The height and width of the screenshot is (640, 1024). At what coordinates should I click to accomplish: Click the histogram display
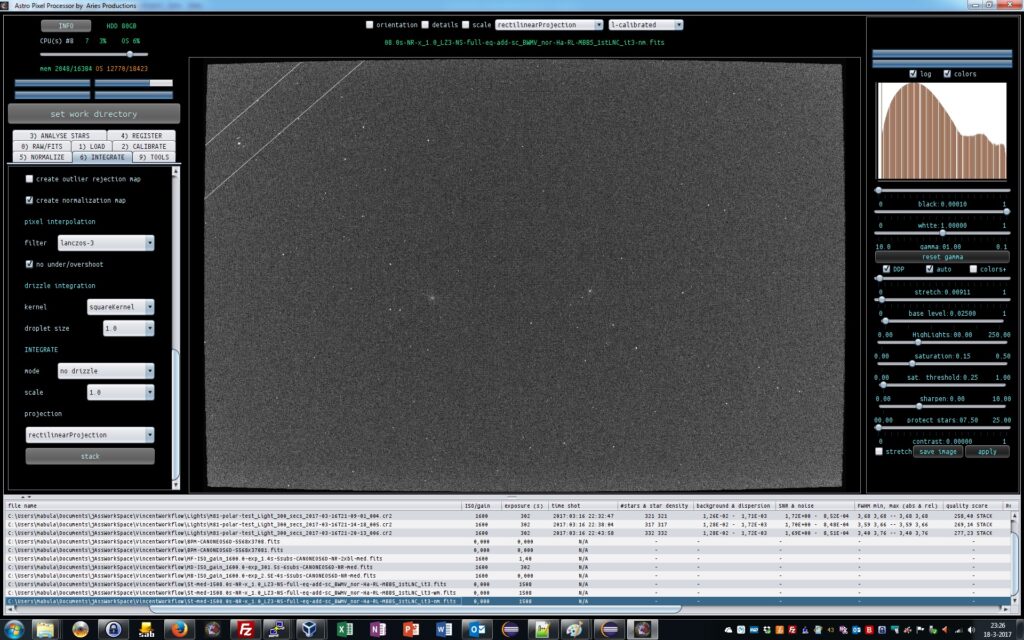click(x=941, y=131)
